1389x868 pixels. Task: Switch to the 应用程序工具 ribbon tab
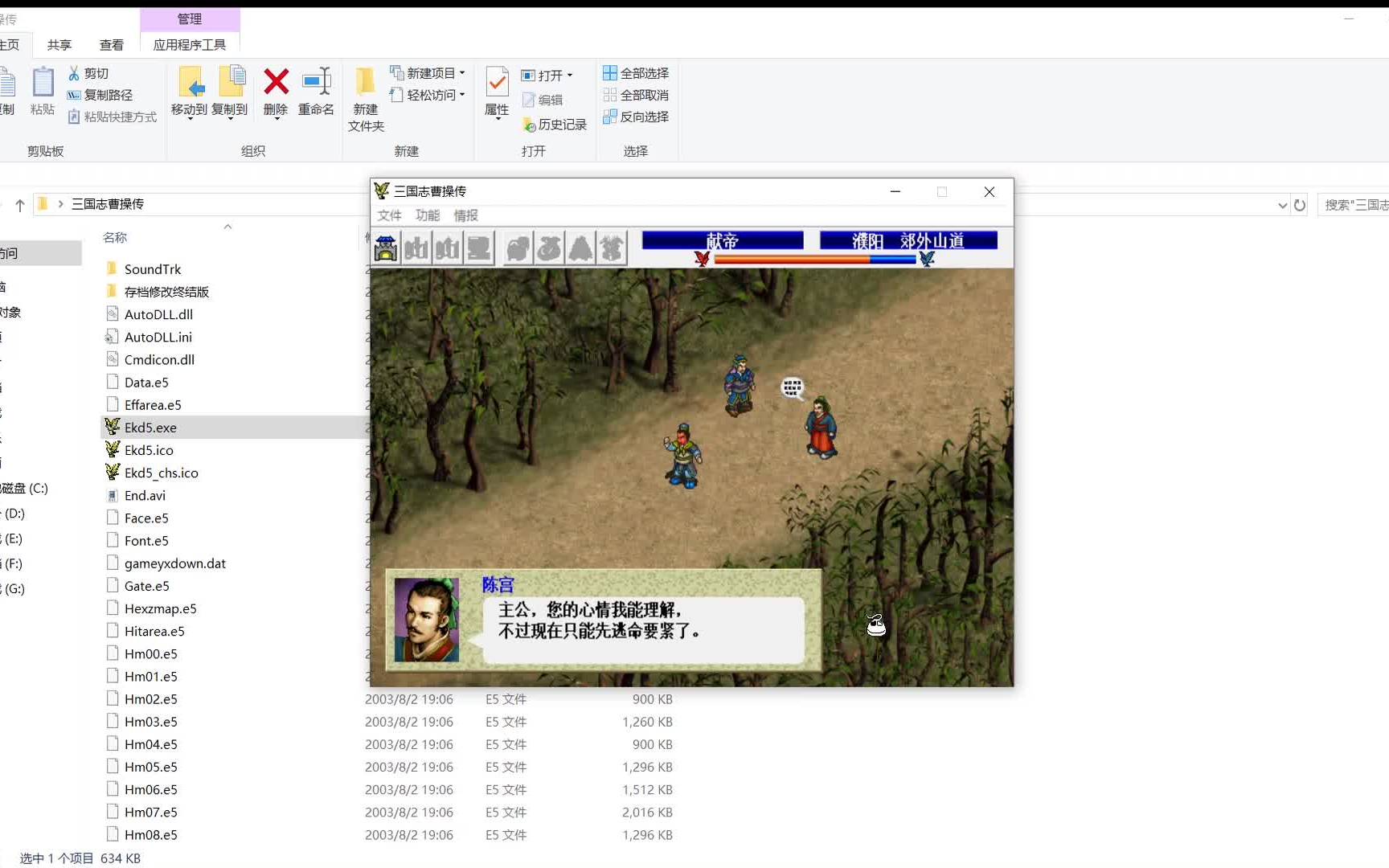[190, 45]
